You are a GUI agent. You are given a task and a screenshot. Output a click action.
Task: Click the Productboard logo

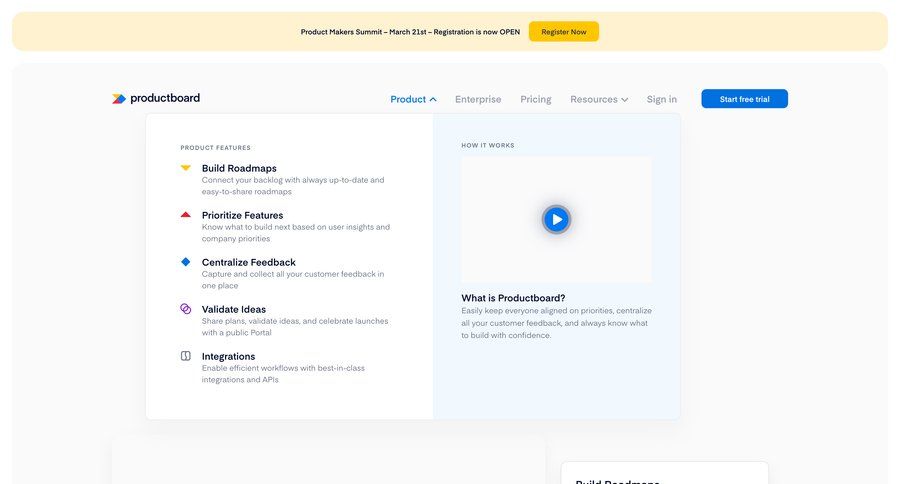156,98
